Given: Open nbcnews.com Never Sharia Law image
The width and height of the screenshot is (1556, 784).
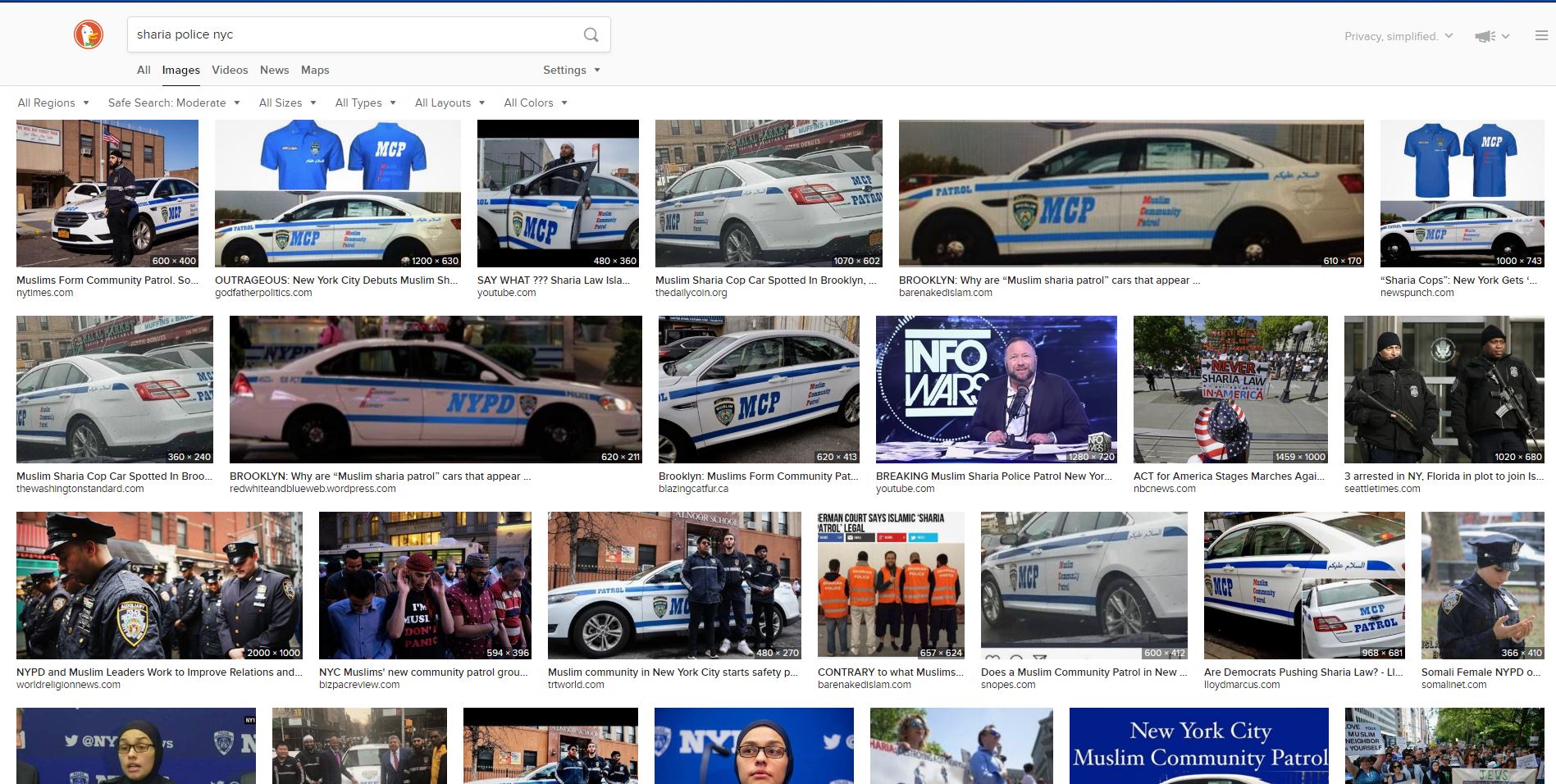Looking at the screenshot, I should point(1230,390).
